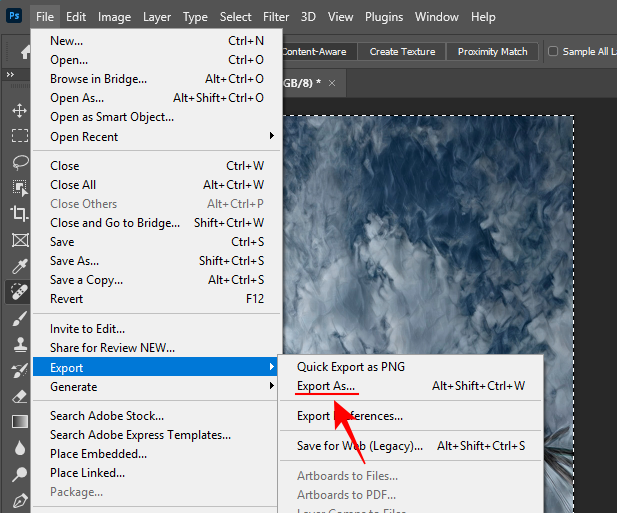Open the Help menu
The width and height of the screenshot is (617, 513).
[483, 17]
